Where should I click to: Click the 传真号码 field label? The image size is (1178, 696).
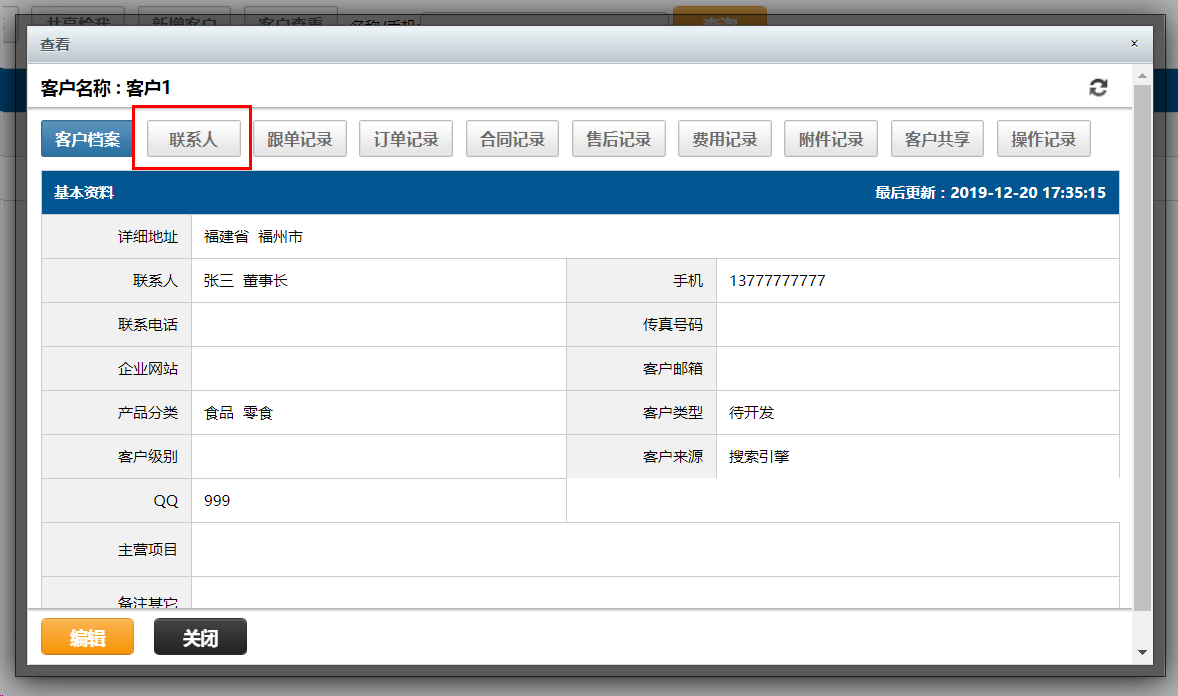coord(672,325)
